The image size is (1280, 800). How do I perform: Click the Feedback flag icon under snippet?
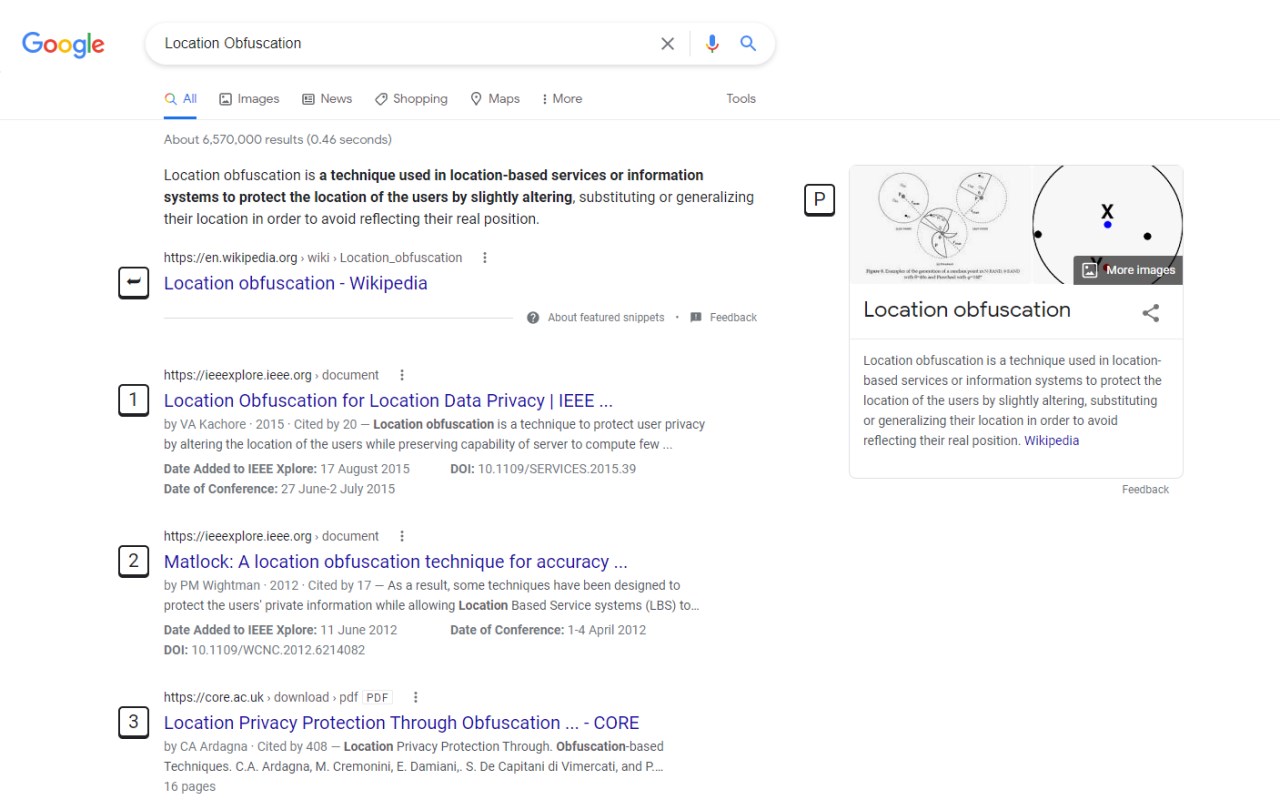(696, 318)
